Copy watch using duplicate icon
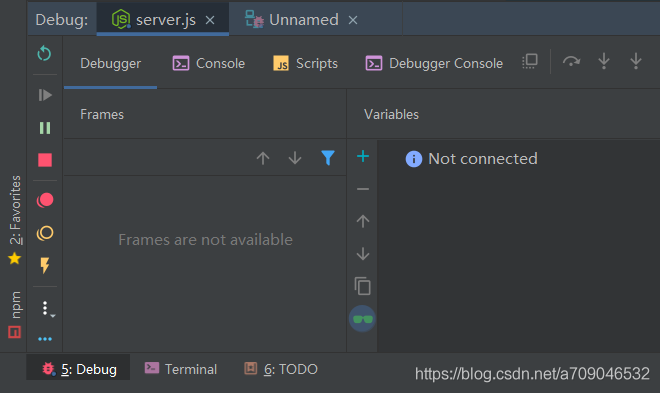Viewport: 660px width, 393px height. click(362, 286)
